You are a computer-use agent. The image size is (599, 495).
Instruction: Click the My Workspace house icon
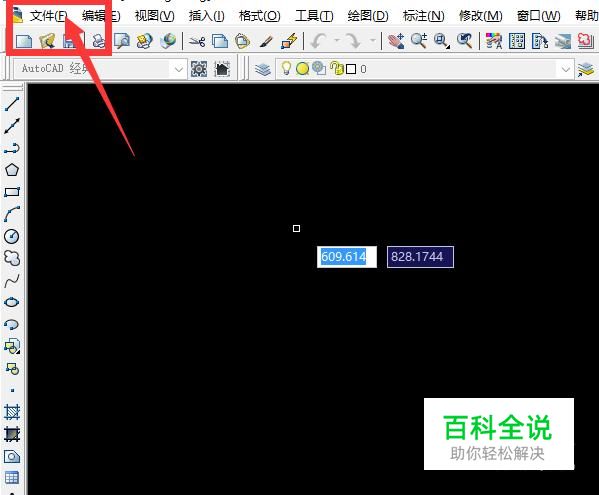[x=222, y=69]
